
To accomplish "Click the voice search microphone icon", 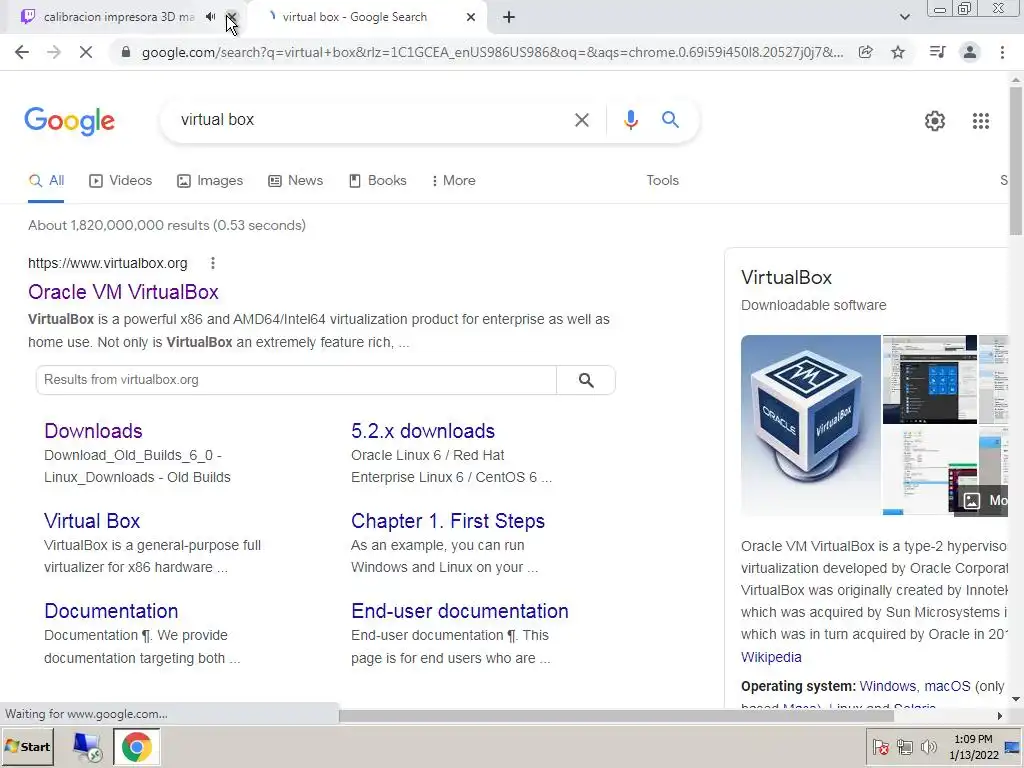I will tap(630, 120).
